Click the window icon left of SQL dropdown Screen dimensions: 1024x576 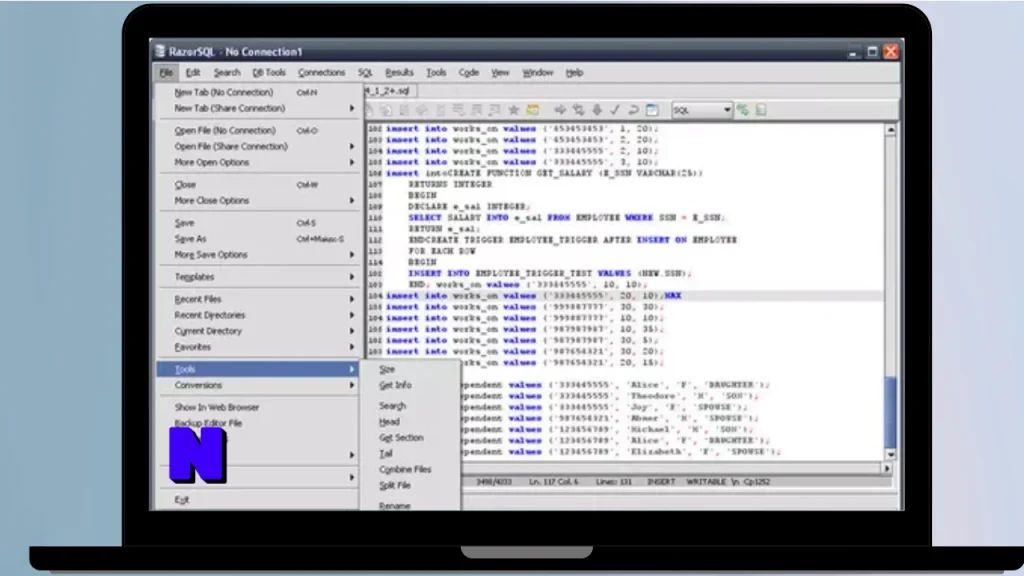tap(652, 110)
